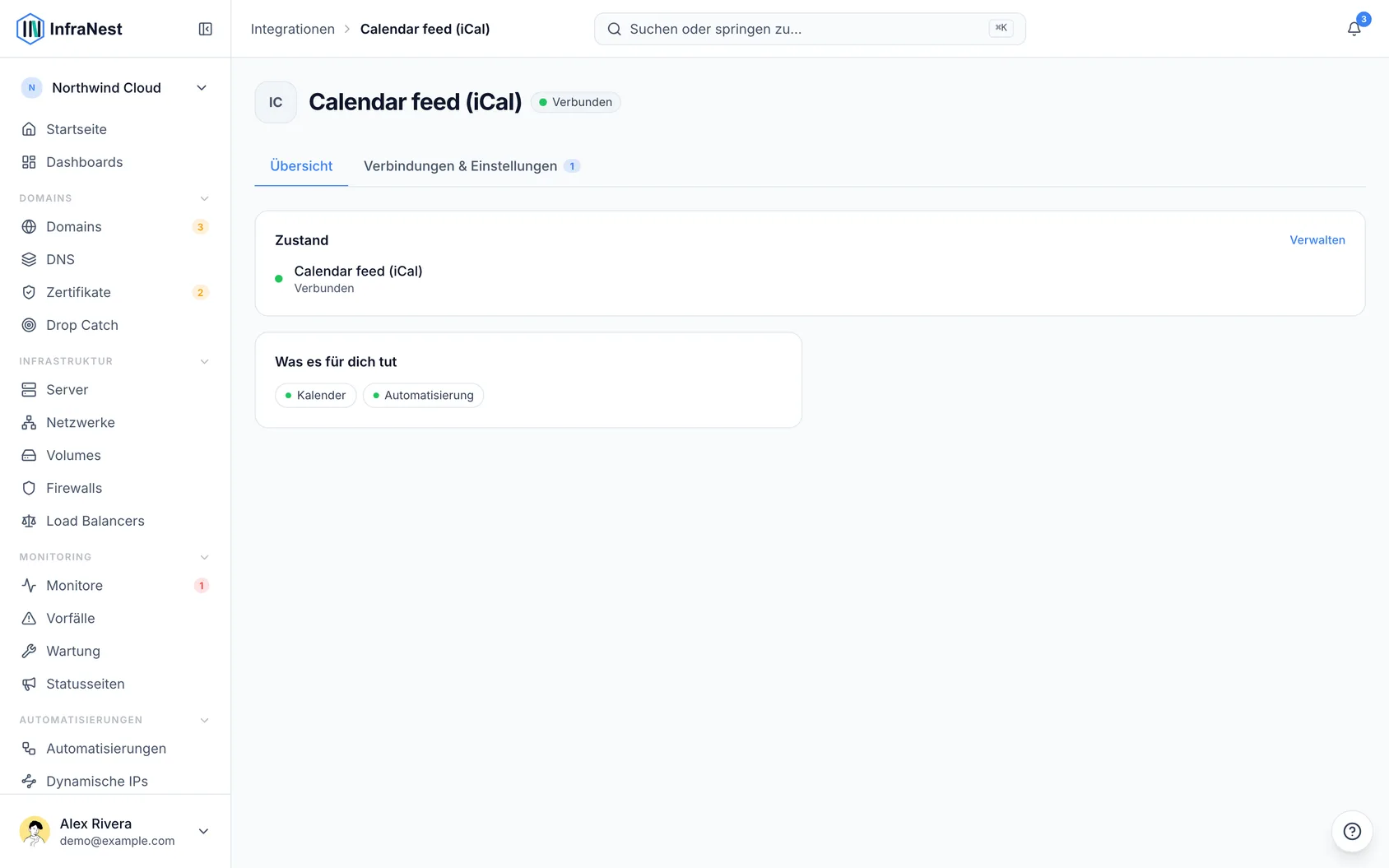
Task: Click the DNS layers icon
Action: coord(29,259)
